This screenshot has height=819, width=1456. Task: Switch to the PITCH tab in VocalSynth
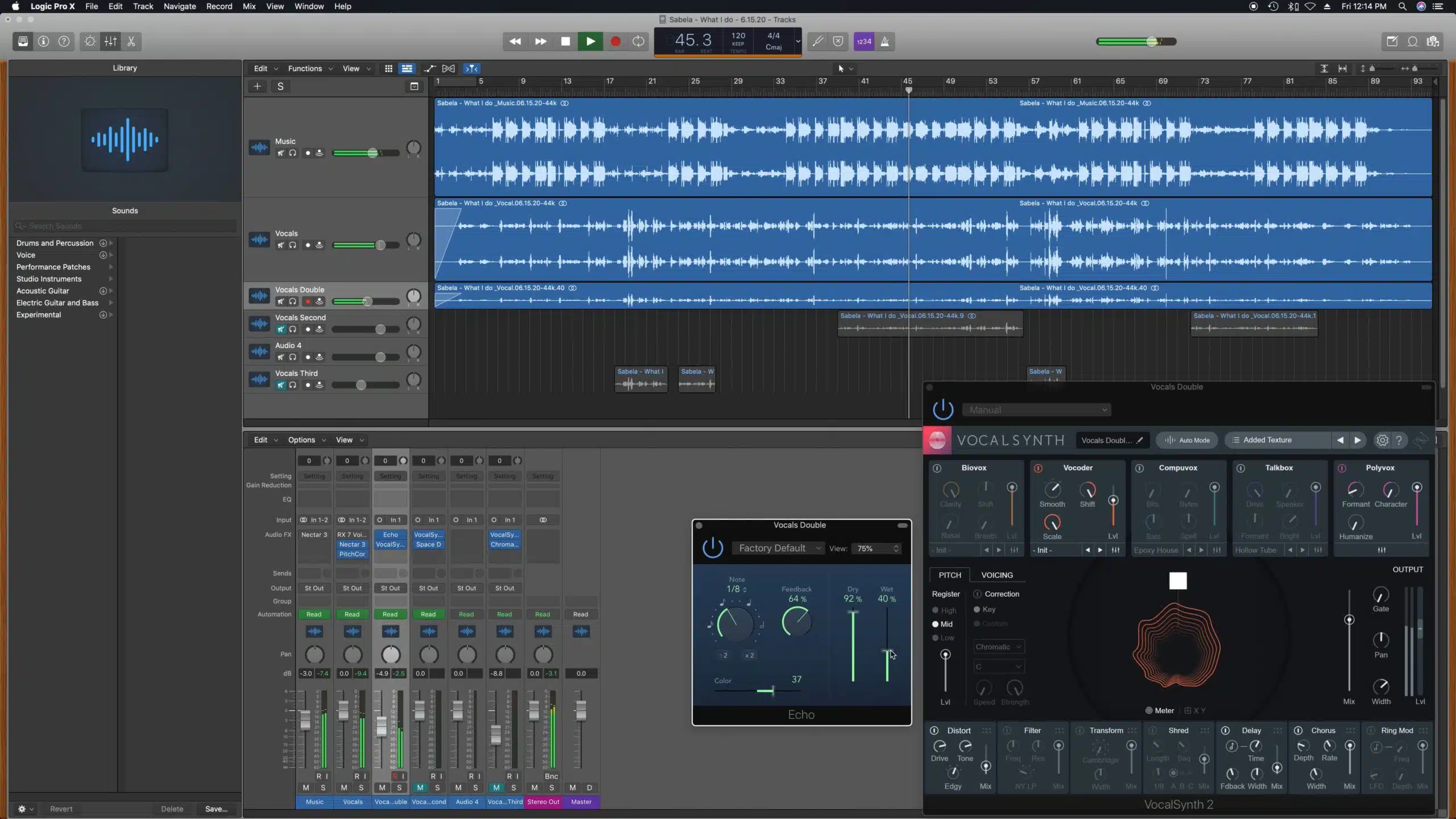click(x=950, y=575)
